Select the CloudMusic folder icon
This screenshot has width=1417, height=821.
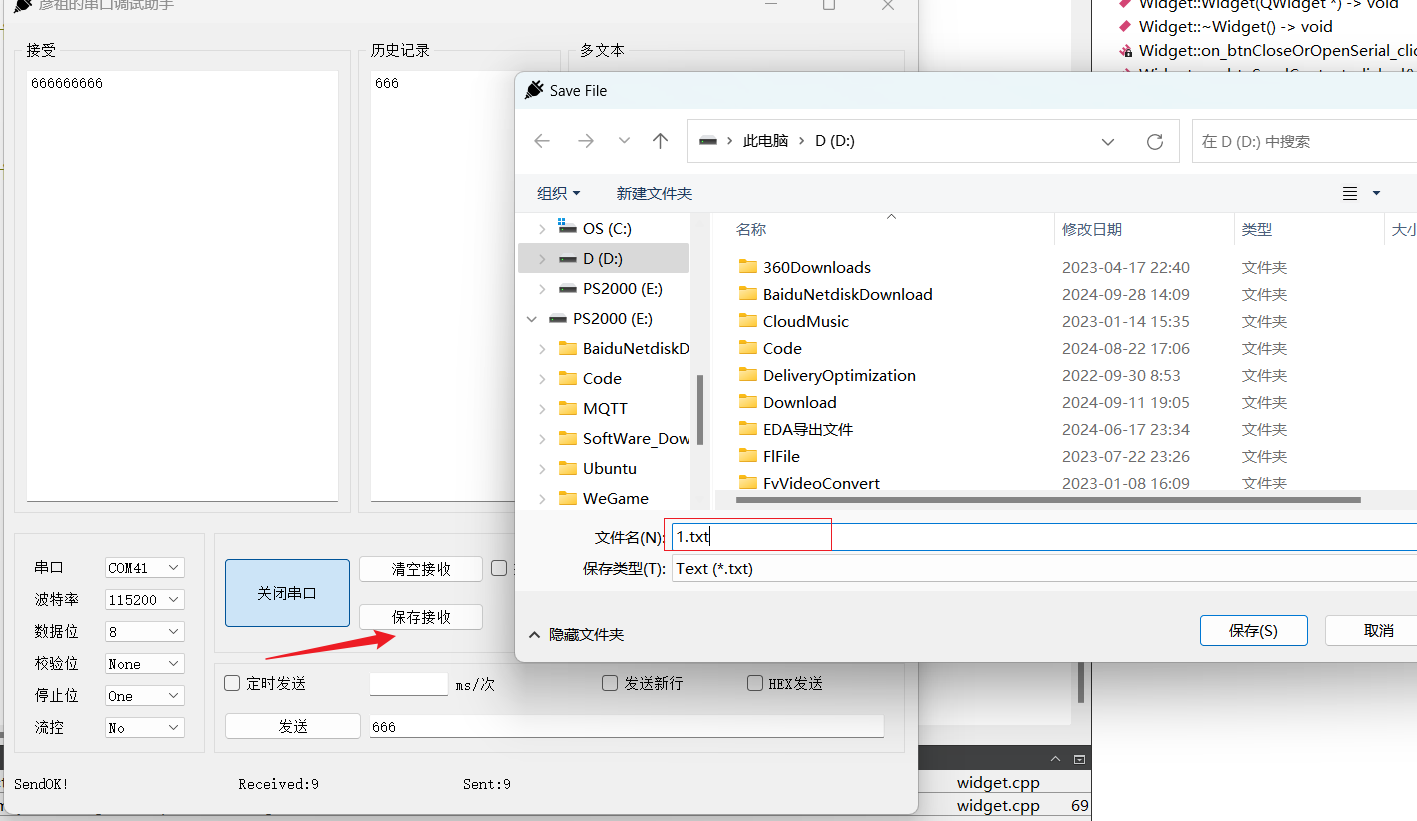click(x=748, y=320)
